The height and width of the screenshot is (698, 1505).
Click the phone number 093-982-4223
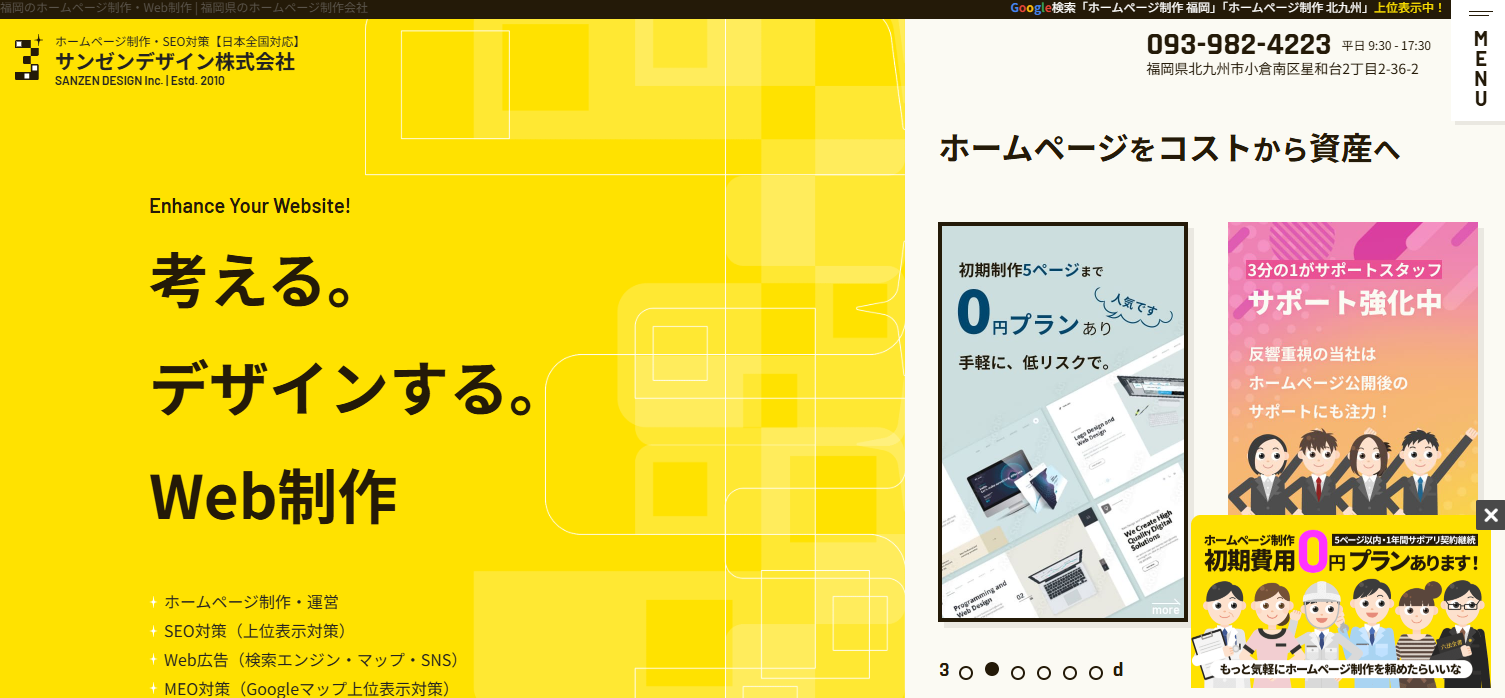pos(1238,45)
